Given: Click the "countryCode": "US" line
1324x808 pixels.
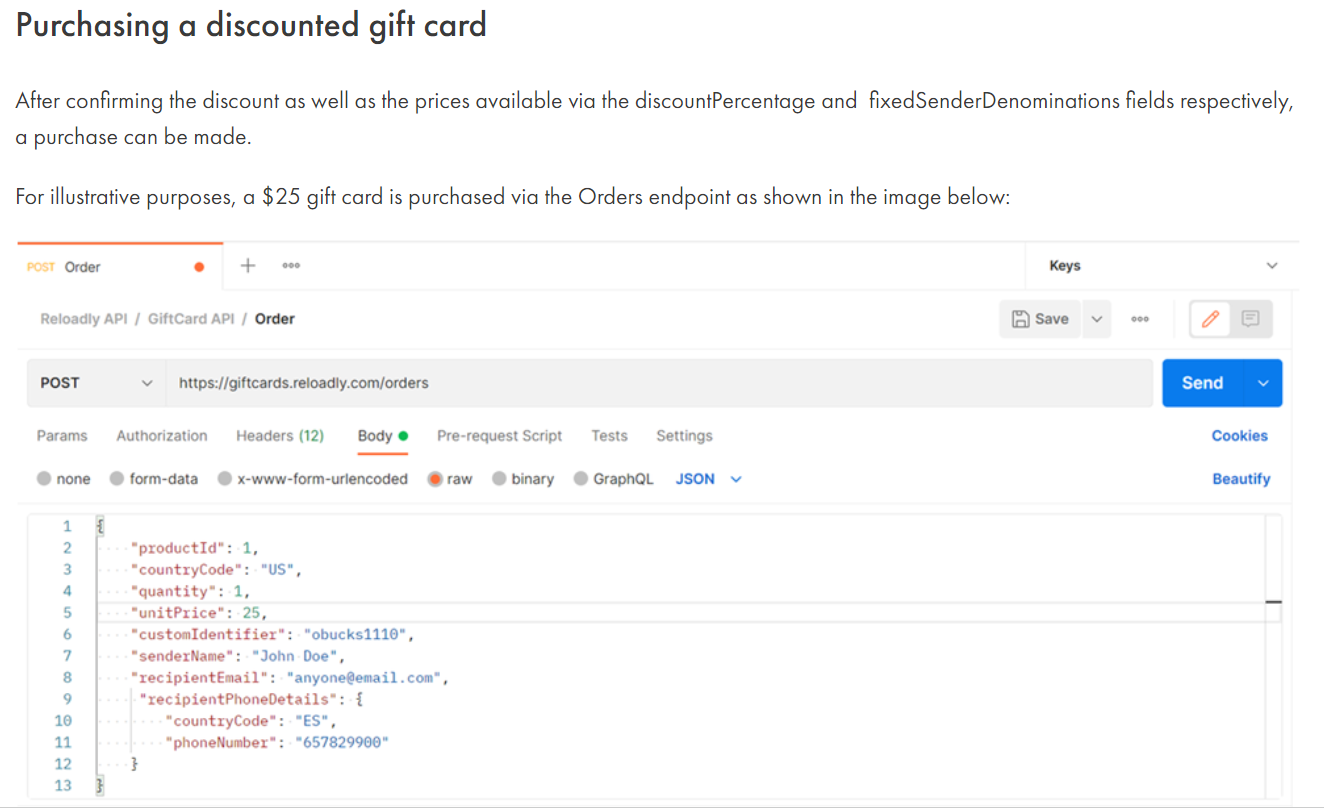Looking at the screenshot, I should [x=216, y=570].
